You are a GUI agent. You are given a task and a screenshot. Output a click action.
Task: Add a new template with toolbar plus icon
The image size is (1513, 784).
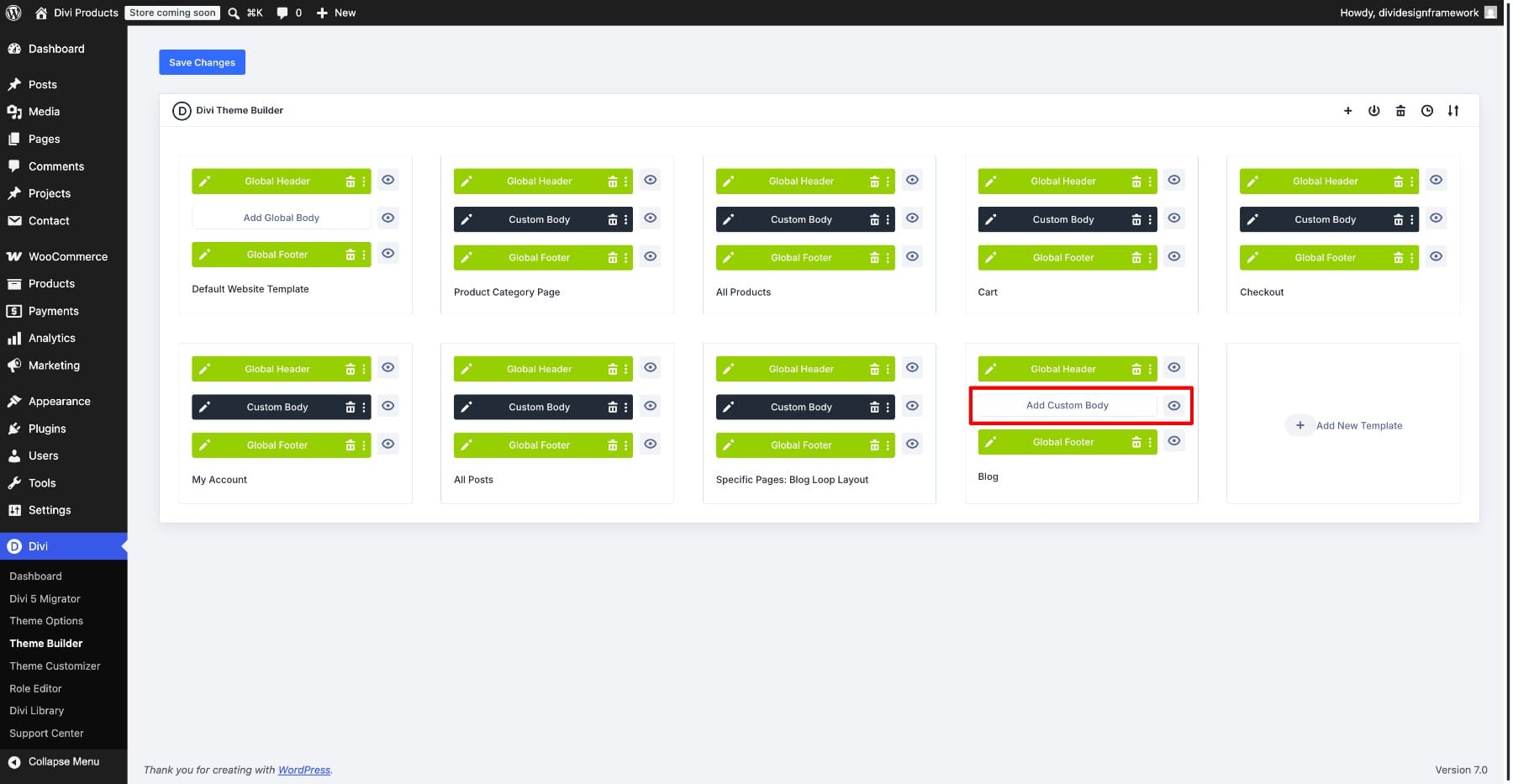[x=1348, y=111]
